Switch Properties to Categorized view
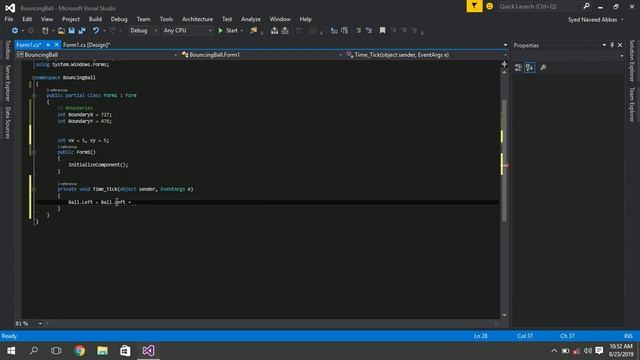 click(518, 68)
